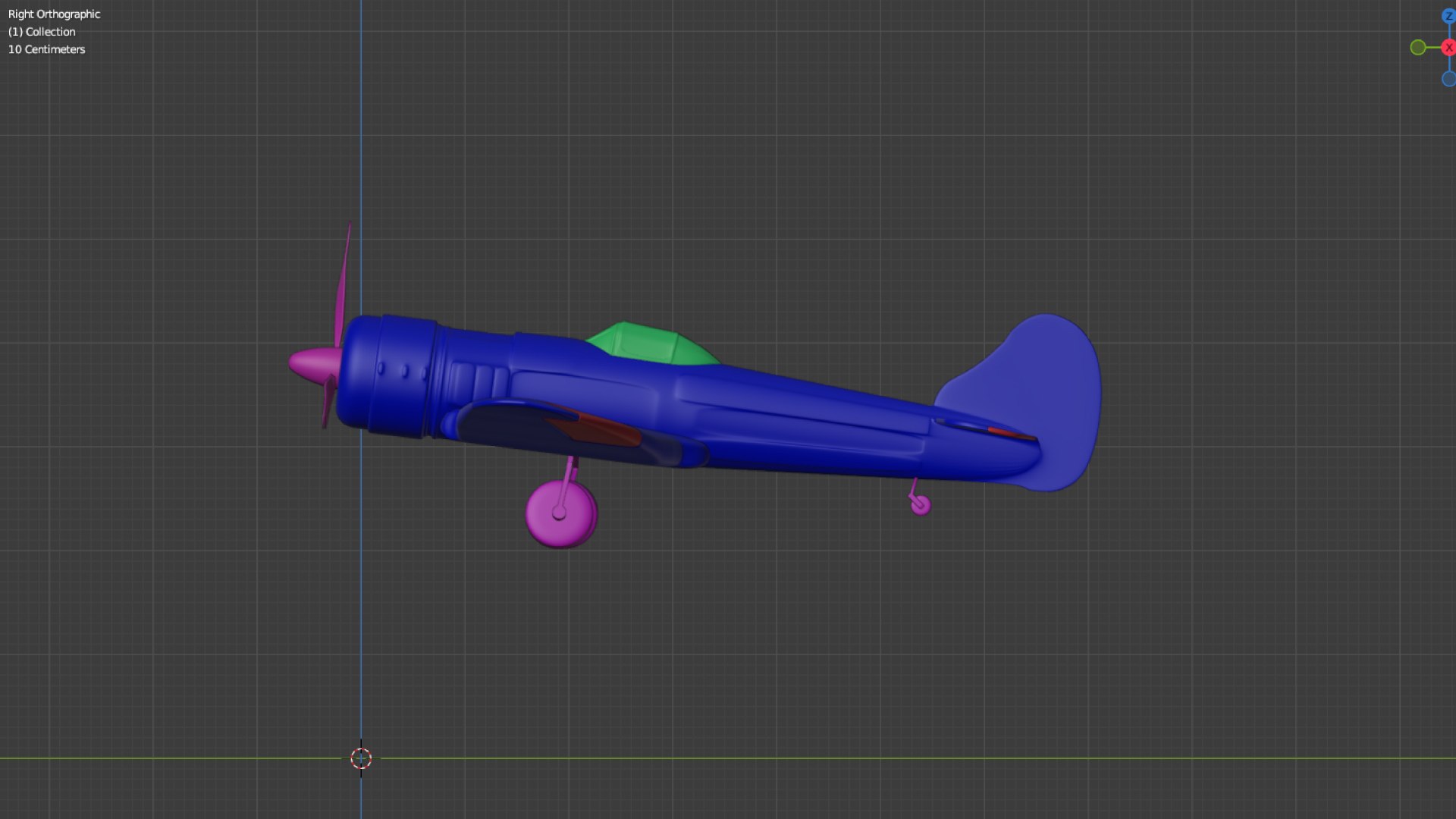Select the large magenta main landing wheel
This screenshot has width=1456, height=819.
[561, 514]
